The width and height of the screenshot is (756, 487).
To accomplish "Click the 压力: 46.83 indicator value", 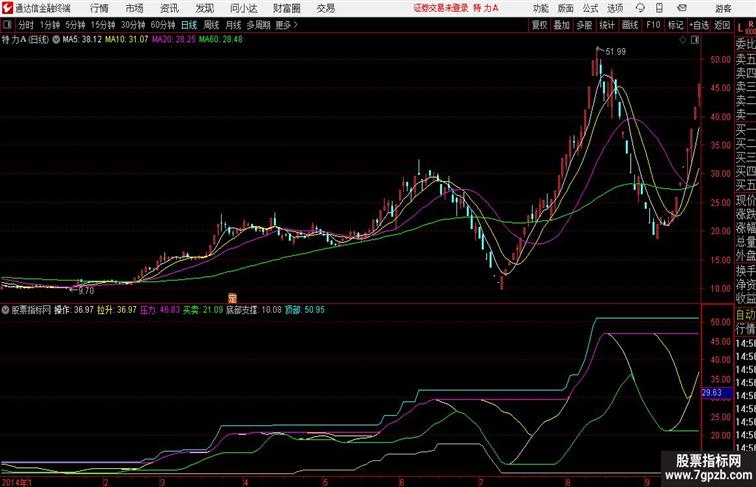I will coord(160,310).
